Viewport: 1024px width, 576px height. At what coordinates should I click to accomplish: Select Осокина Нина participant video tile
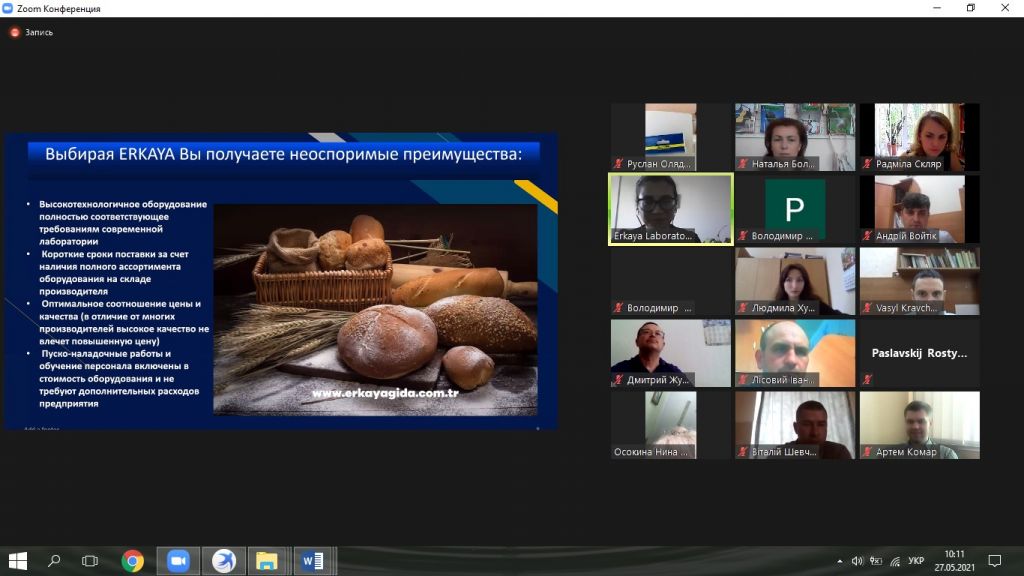point(671,424)
